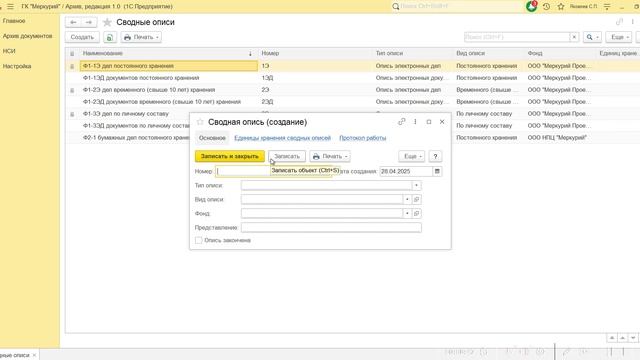
Task: Expand the Вид описи dropdown arrow
Action: click(407, 200)
